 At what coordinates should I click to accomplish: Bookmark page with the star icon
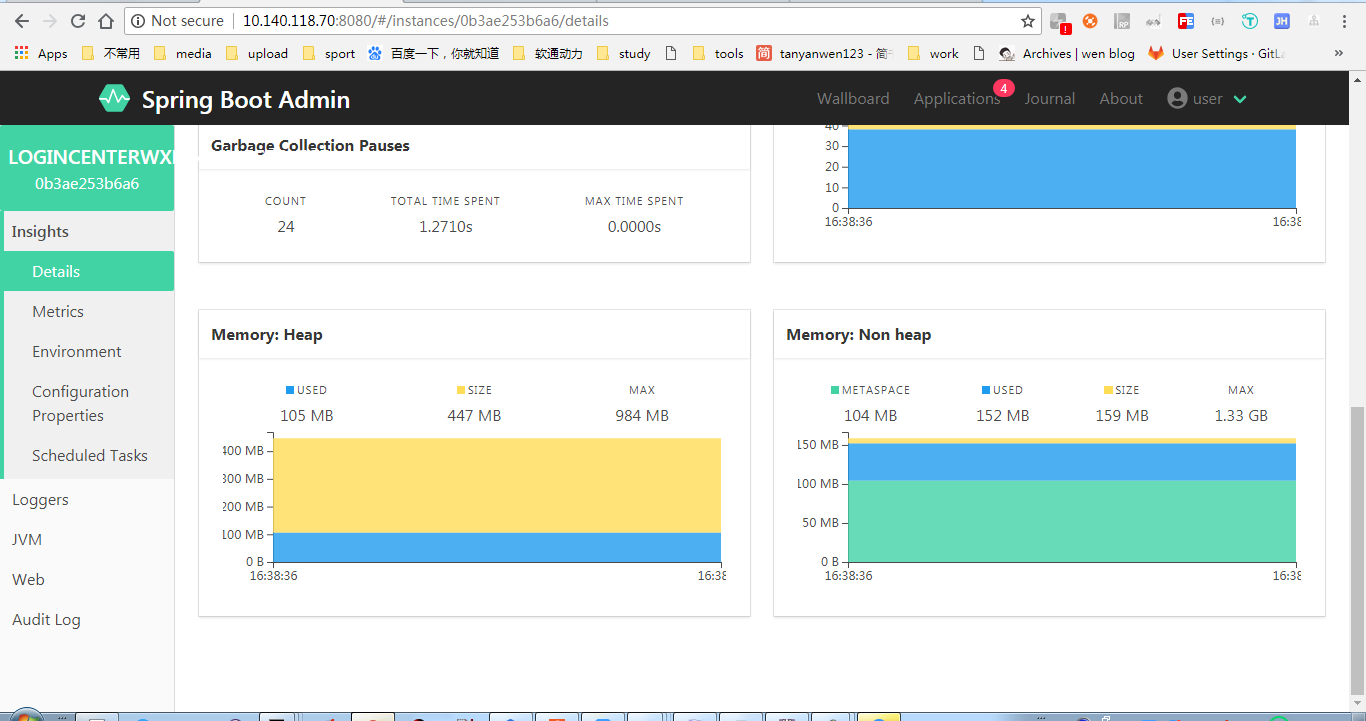[1027, 21]
